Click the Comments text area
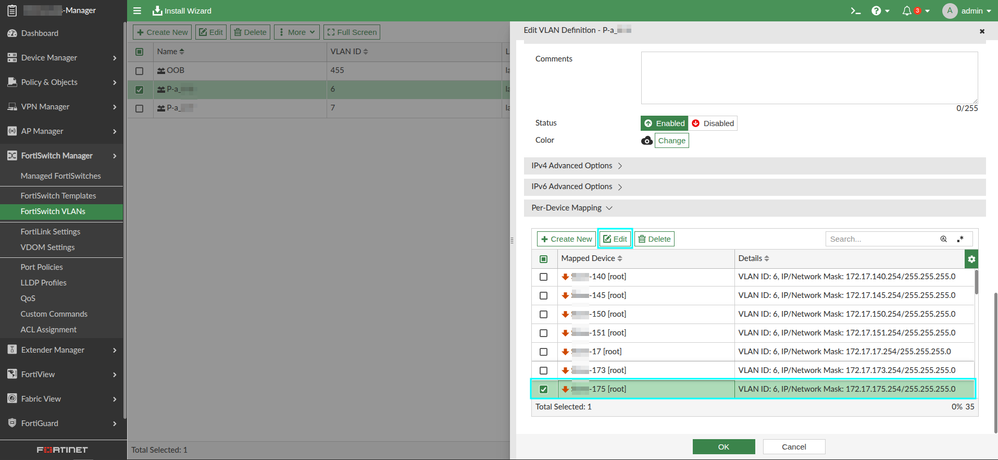 point(809,78)
